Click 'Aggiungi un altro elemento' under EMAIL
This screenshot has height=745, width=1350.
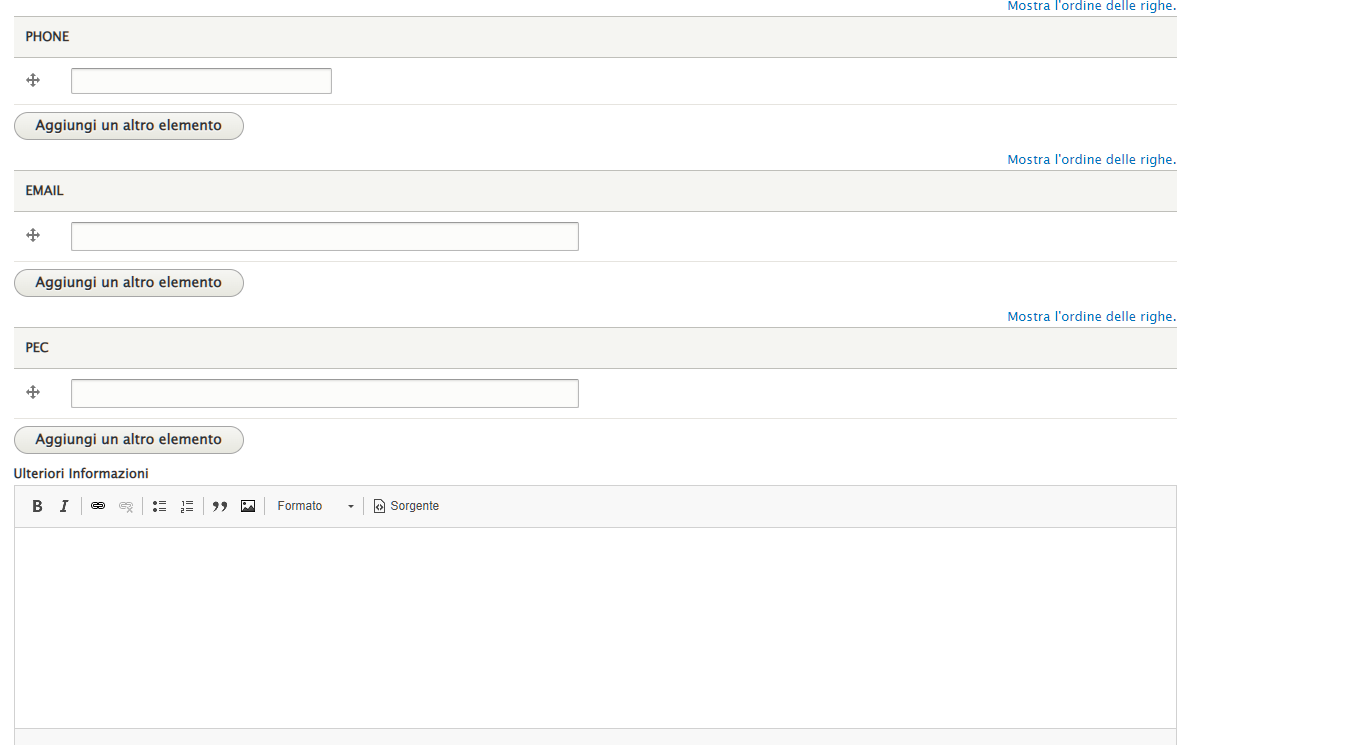coord(129,283)
